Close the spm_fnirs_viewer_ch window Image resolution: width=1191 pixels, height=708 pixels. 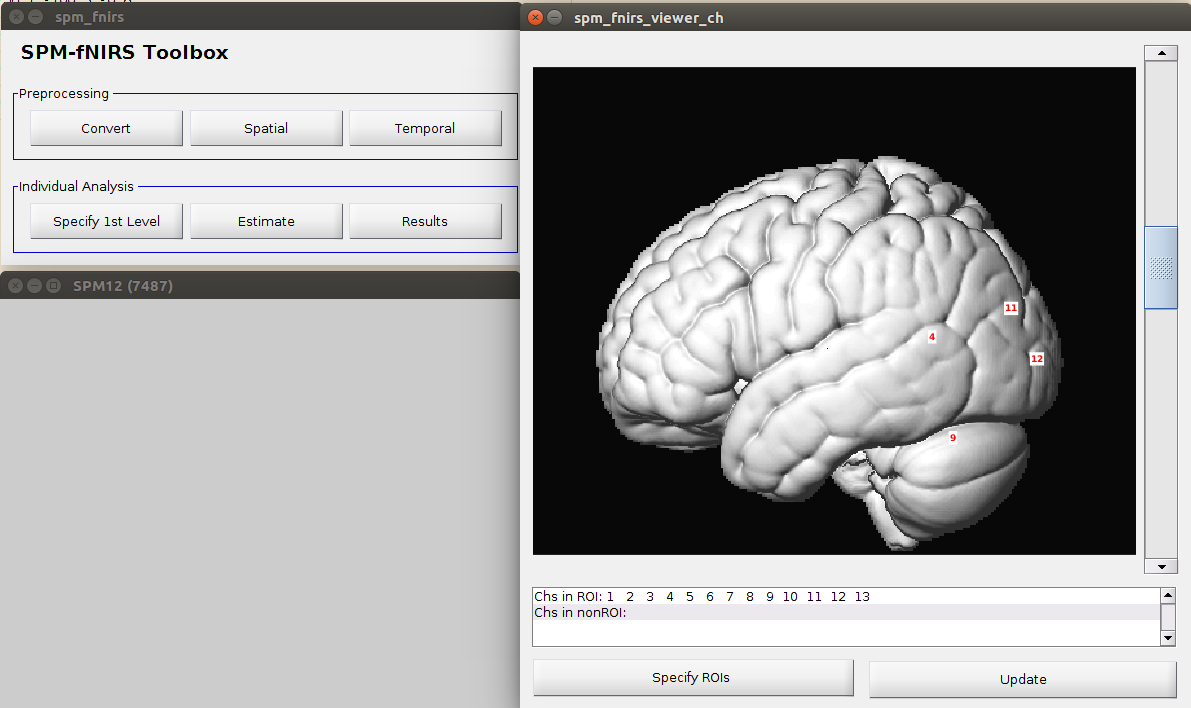[x=535, y=17]
